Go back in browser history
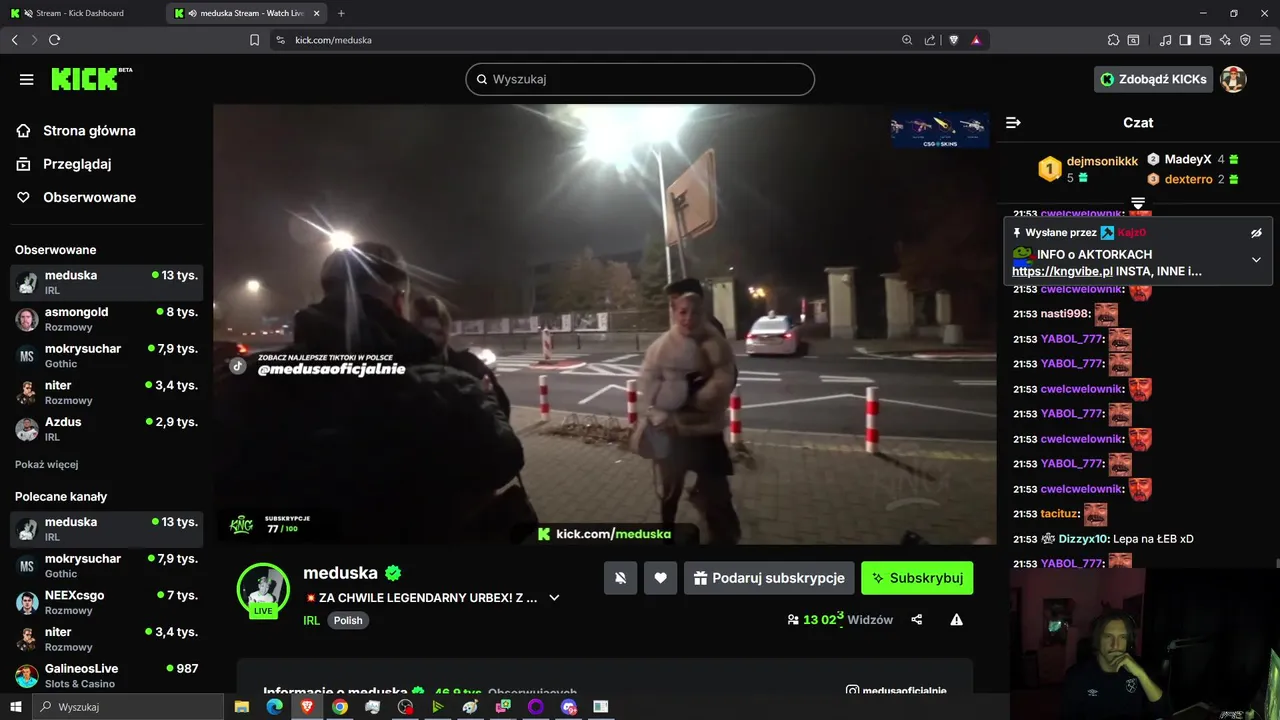 click(14, 40)
